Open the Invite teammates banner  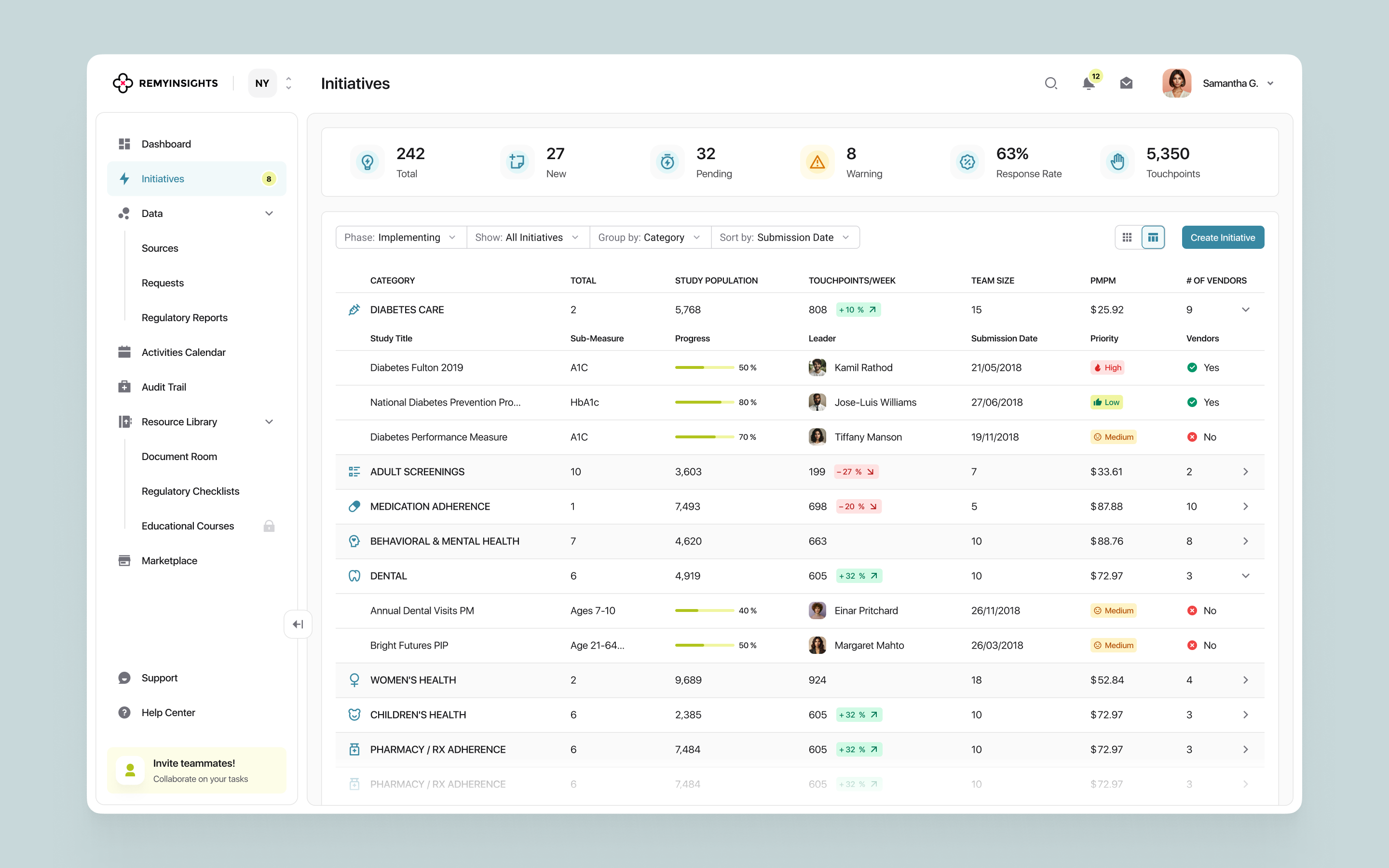[x=196, y=771]
